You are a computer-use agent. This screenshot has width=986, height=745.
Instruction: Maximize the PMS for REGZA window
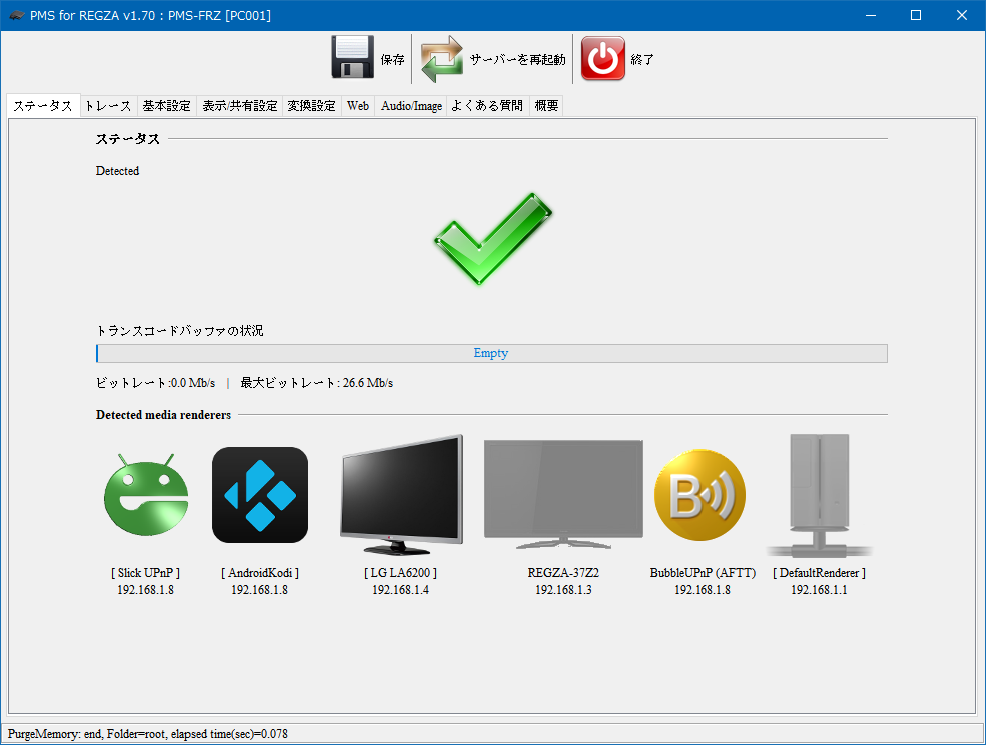(x=915, y=15)
